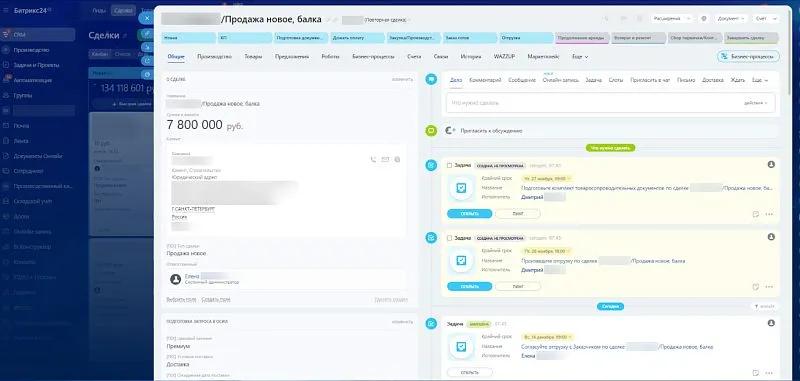Open the История tab
The image size is (800, 381).
470,57
